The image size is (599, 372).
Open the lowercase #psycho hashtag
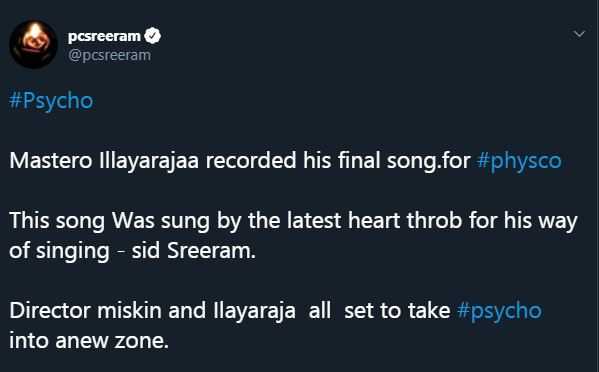click(x=499, y=311)
